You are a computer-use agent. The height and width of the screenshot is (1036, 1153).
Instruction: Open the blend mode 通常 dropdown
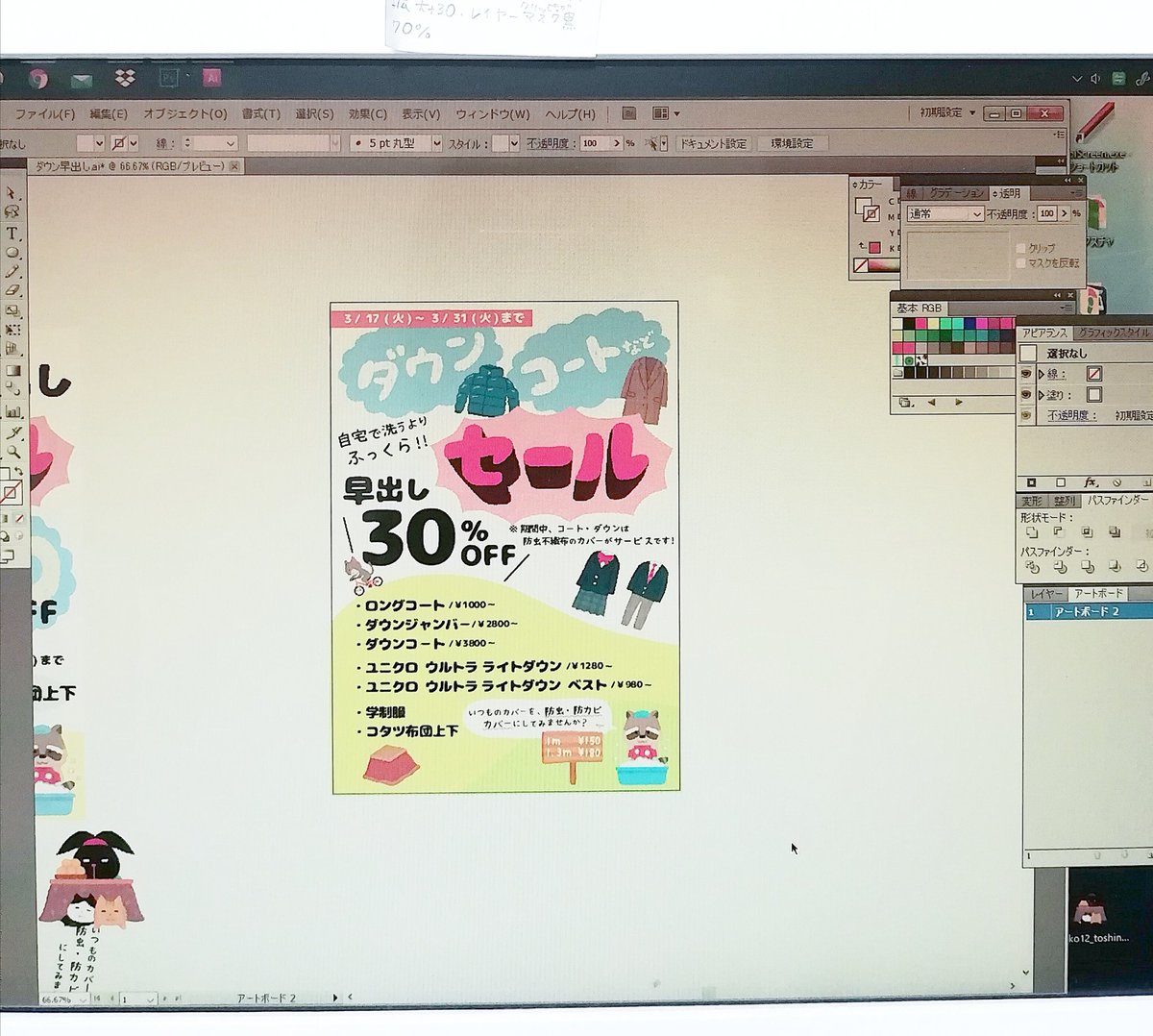[944, 213]
